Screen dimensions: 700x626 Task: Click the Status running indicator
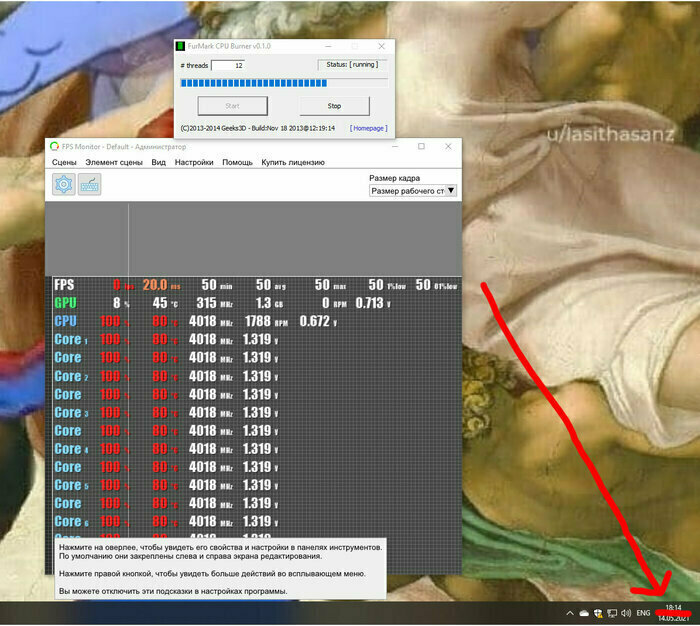click(352, 65)
